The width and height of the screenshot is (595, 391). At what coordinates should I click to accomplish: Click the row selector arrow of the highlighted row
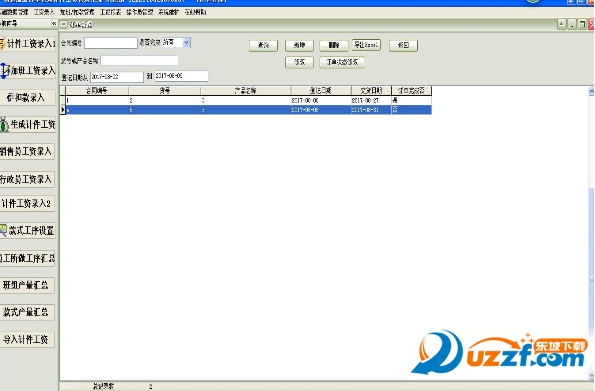coord(63,110)
